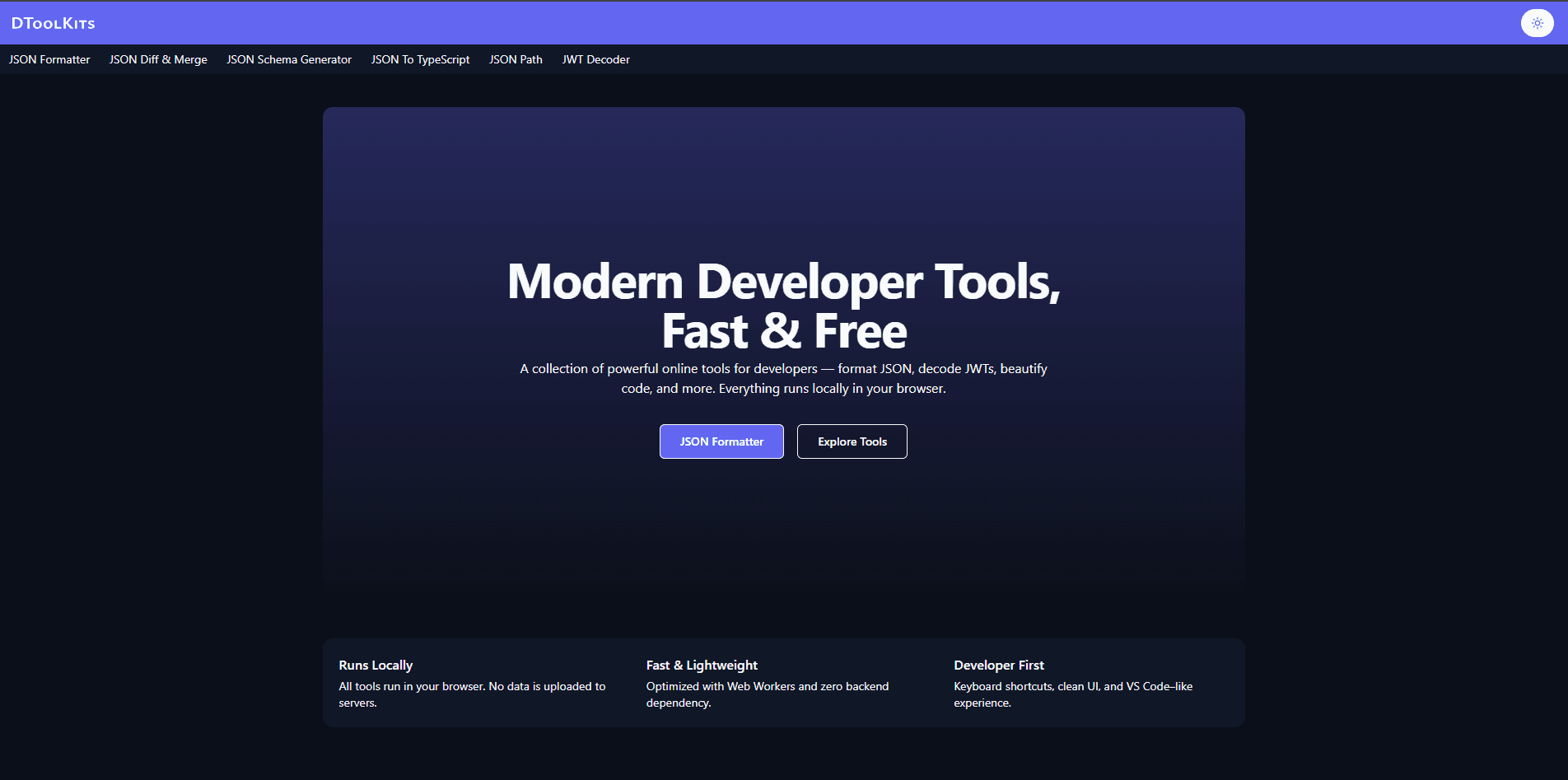This screenshot has height=780, width=1568.
Task: Click the "Optimized with Web Workers" description
Action: [x=767, y=694]
